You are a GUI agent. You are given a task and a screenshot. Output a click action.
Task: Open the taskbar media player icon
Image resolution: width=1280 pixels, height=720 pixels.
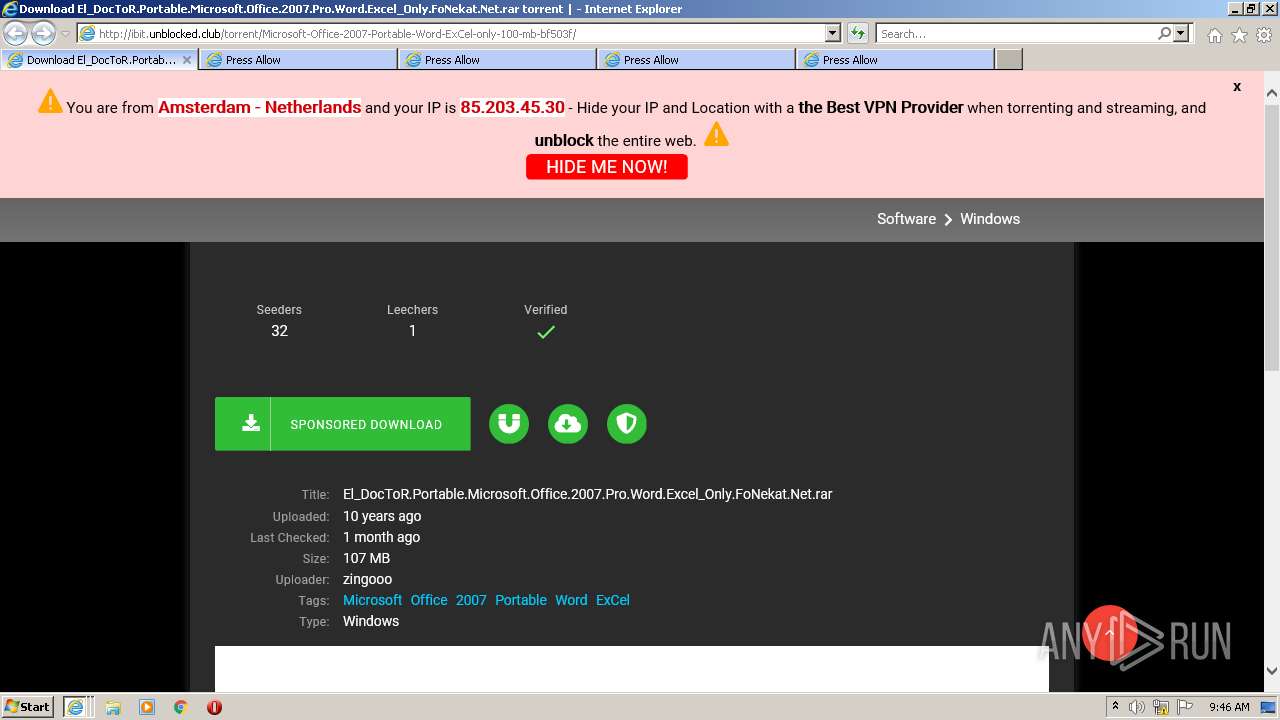(147, 707)
